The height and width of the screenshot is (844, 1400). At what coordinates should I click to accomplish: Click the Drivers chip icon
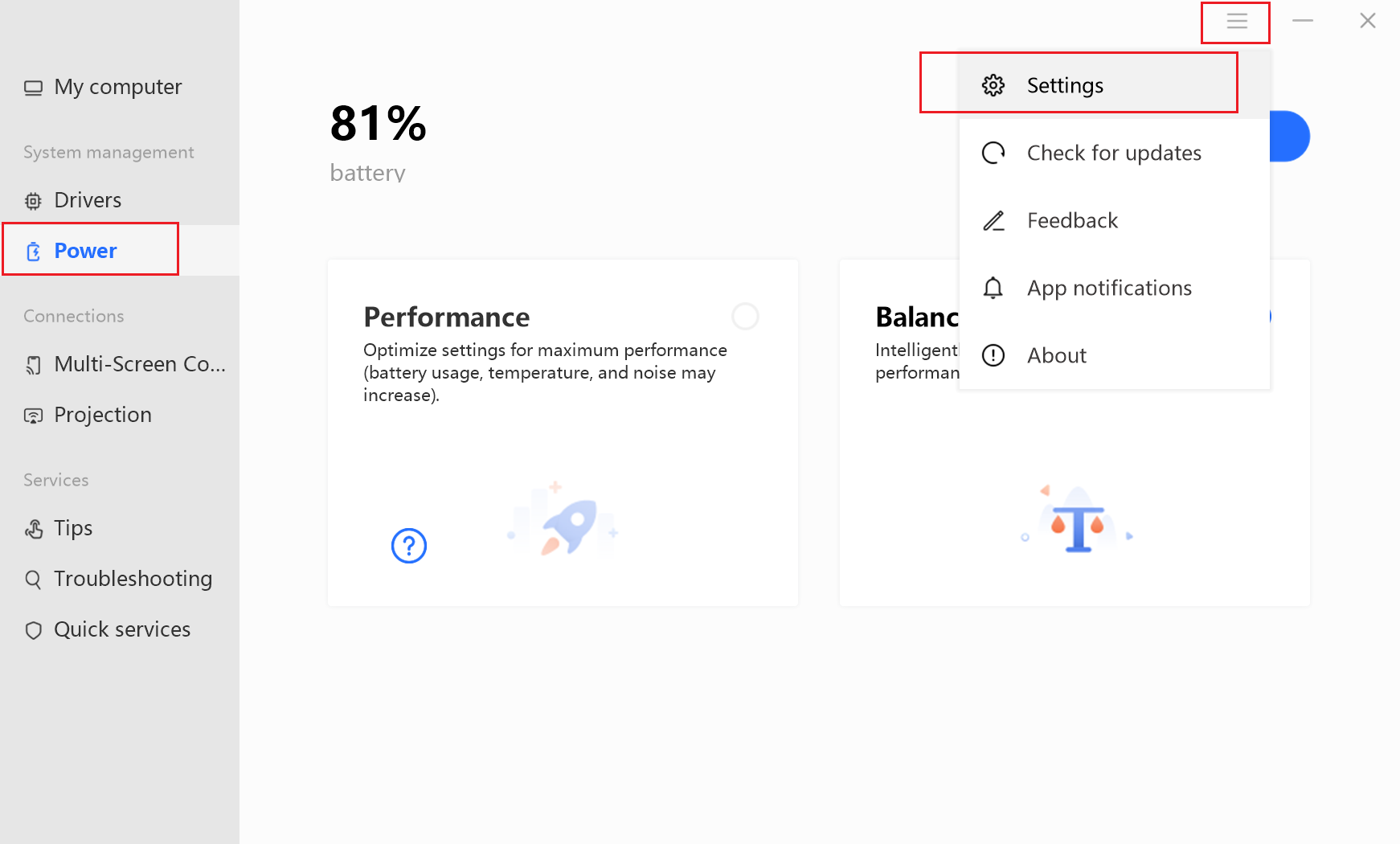[x=33, y=201]
